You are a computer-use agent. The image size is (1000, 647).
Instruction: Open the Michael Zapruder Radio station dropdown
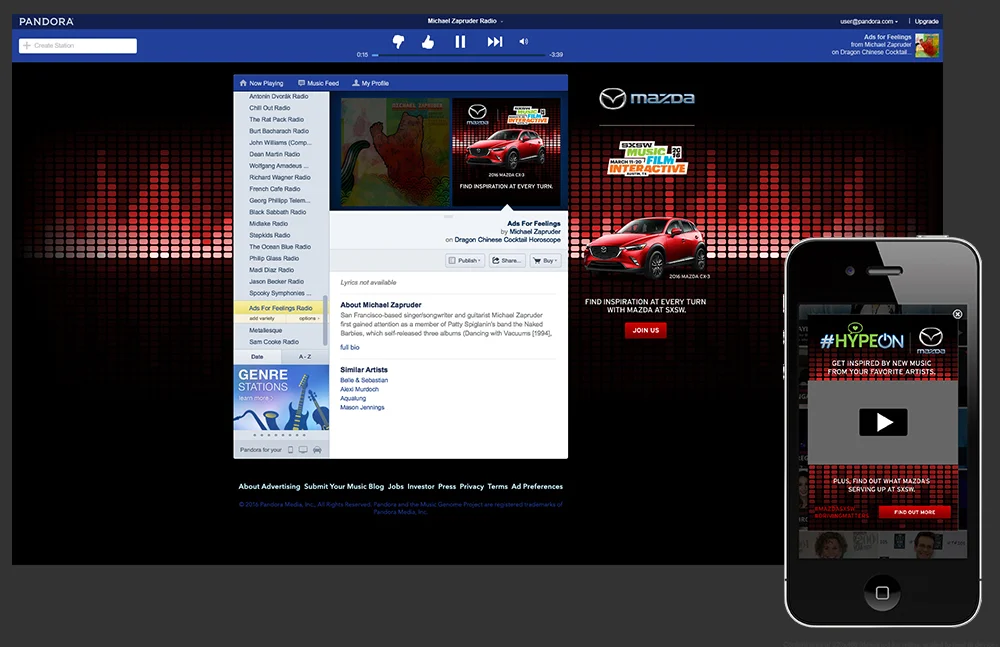[465, 21]
